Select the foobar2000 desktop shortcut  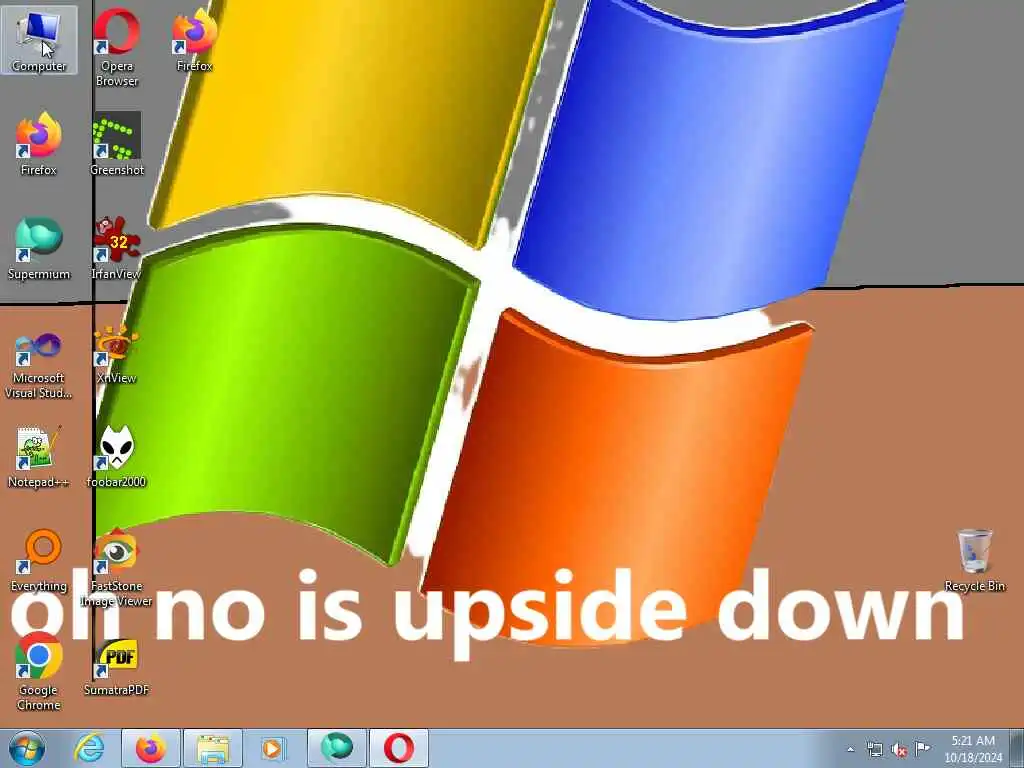pos(116,457)
